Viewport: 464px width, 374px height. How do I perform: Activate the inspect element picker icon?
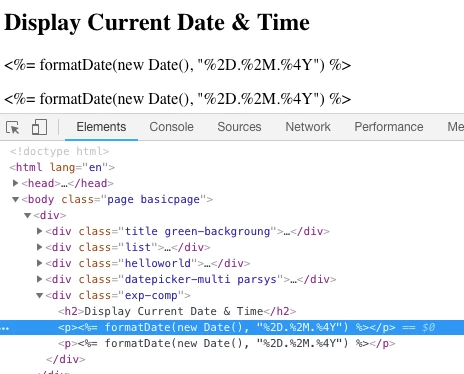[x=13, y=127]
